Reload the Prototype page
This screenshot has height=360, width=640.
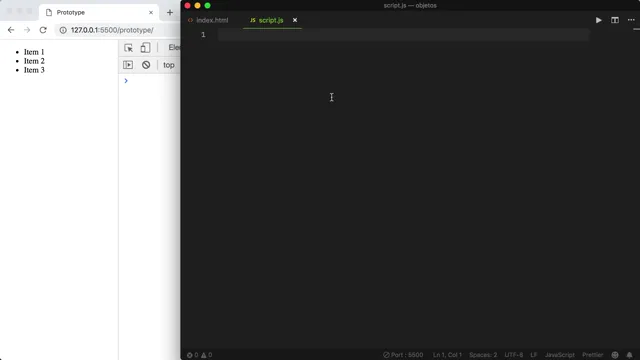[43, 30]
